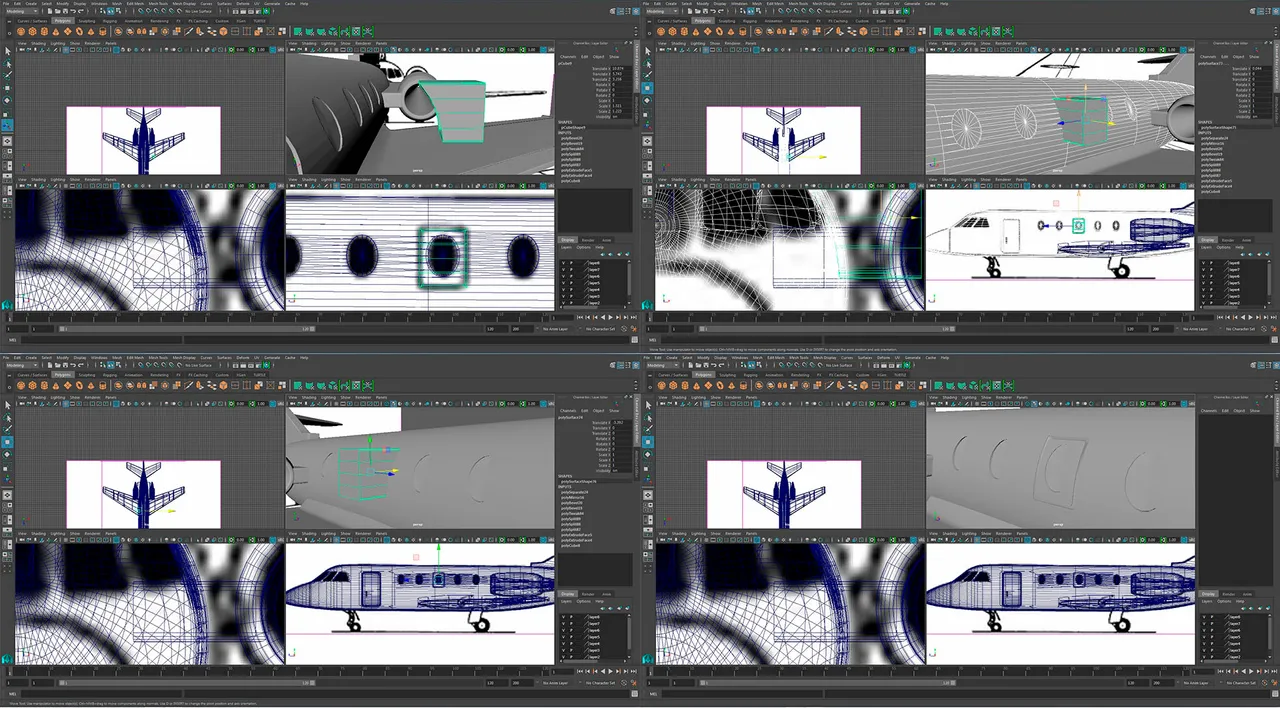The image size is (1280, 708).
Task: Toggle layer4 playback P box in top-left window
Action: [571, 290]
